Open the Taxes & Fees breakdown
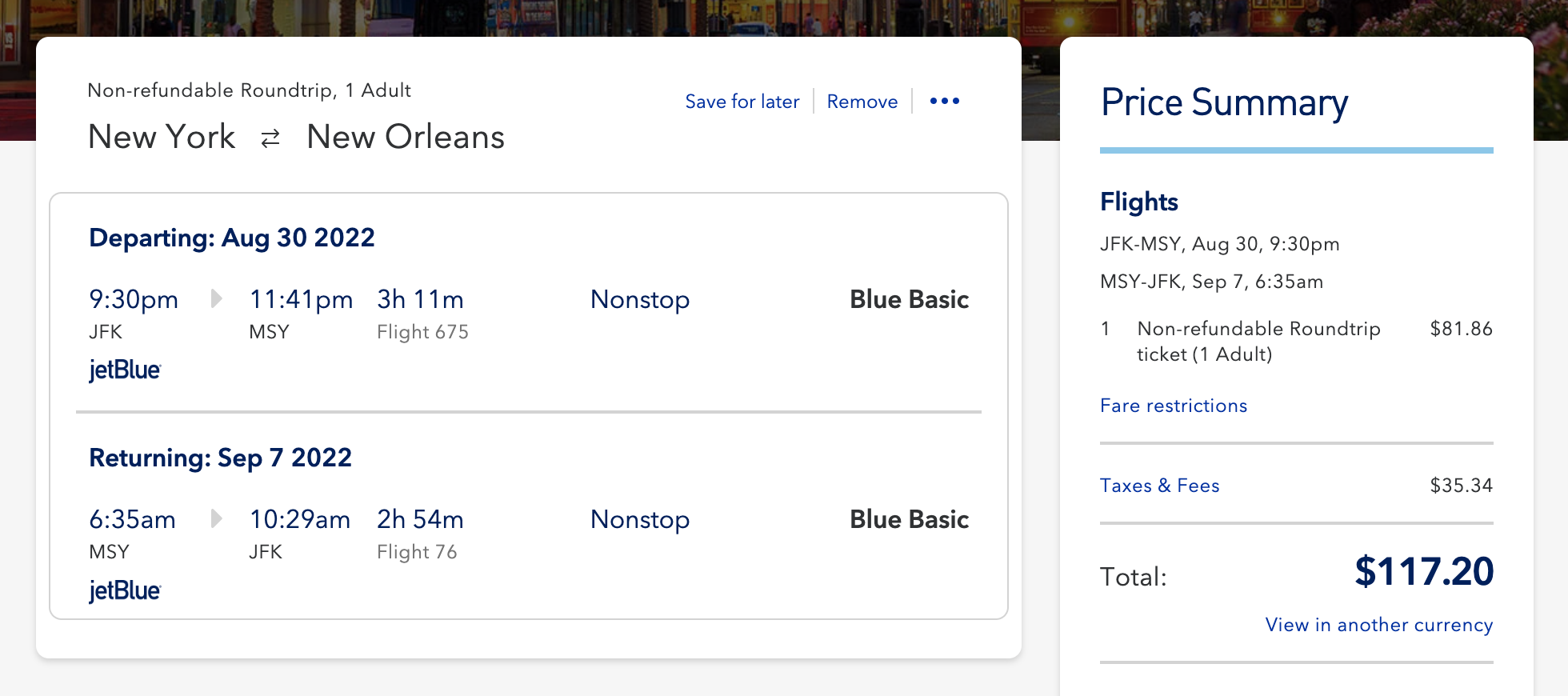This screenshot has width=1568, height=696. coord(1159,486)
